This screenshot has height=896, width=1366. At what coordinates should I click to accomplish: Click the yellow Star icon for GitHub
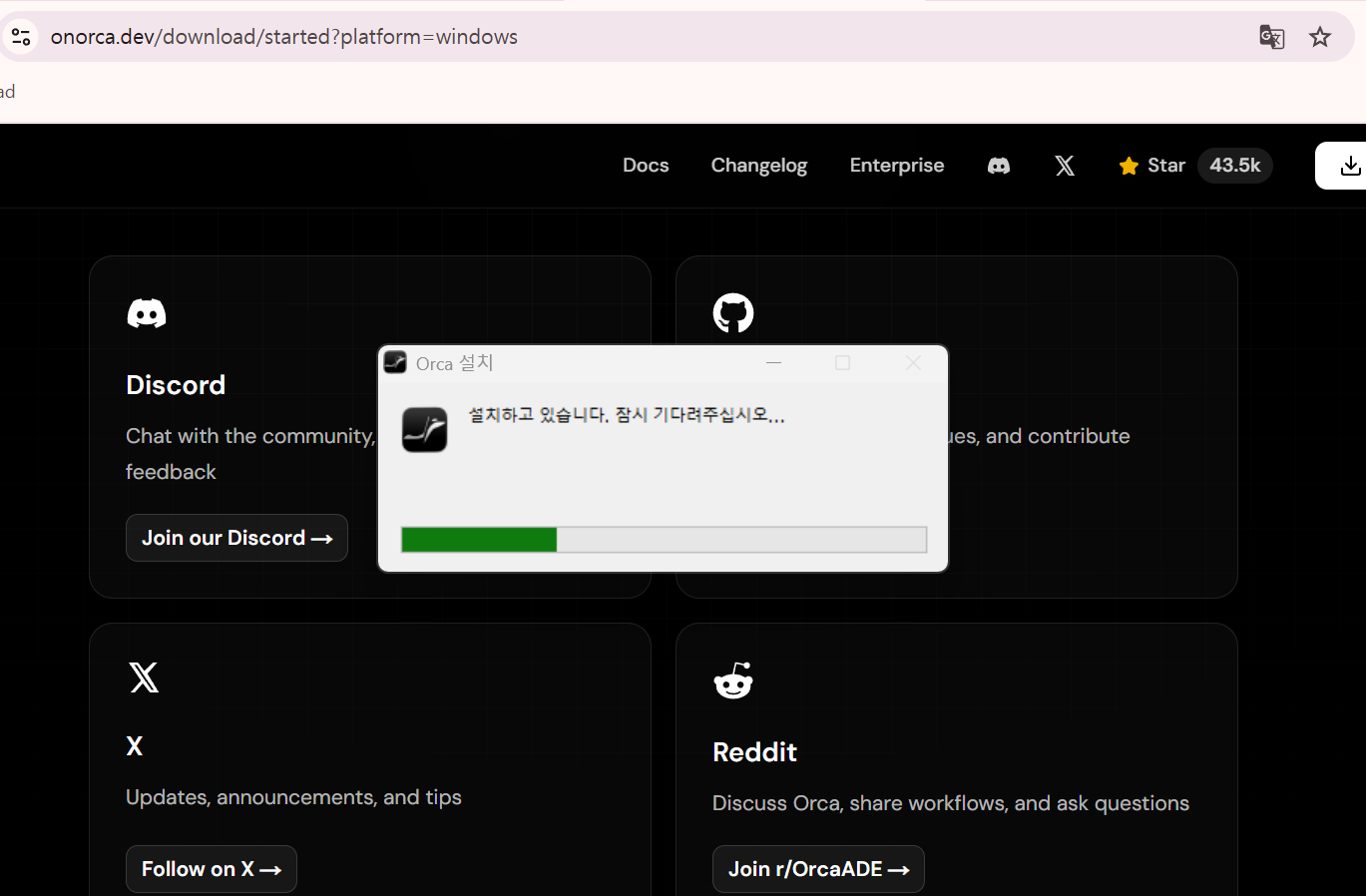[x=1129, y=166]
